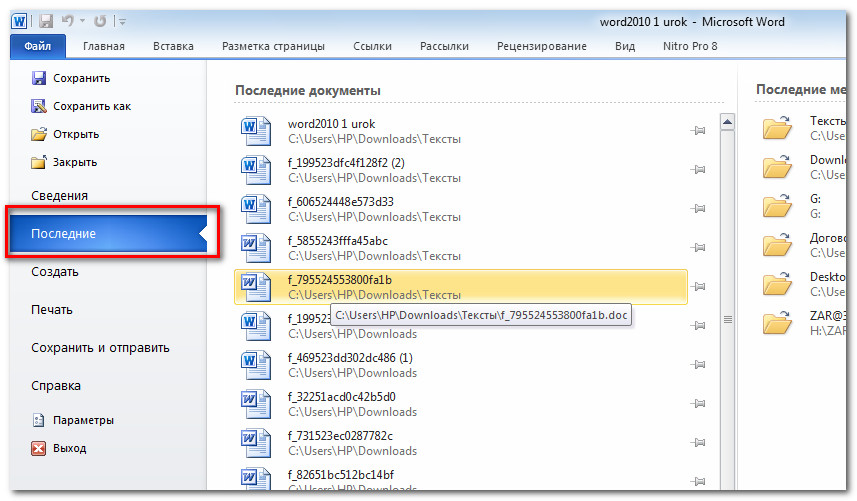Pin the highlighted f_795524553800fa1b document
The image size is (857, 501).
698,287
